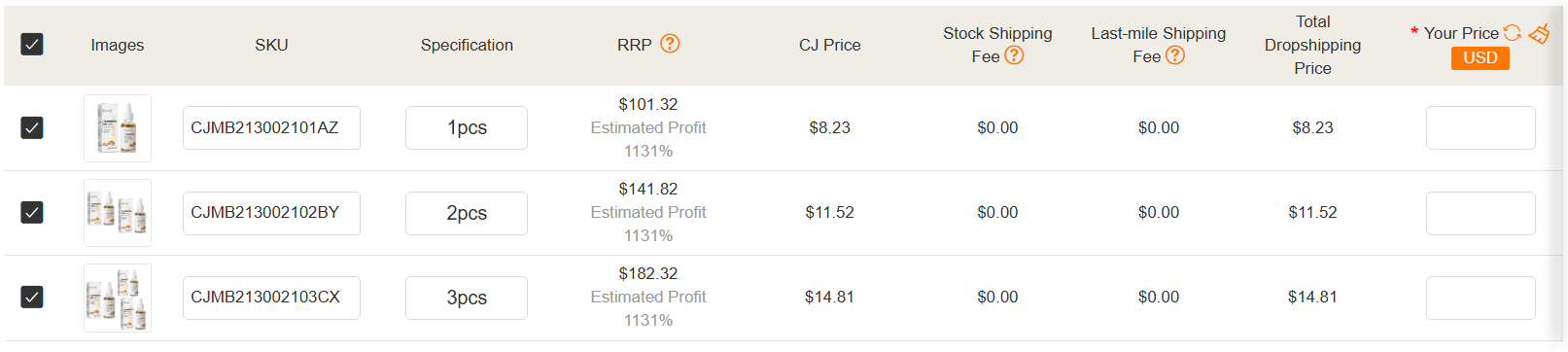Viewport: 1568px width, 352px height.
Task: Click the Your Price input for 3pcs row
Action: [1481, 297]
